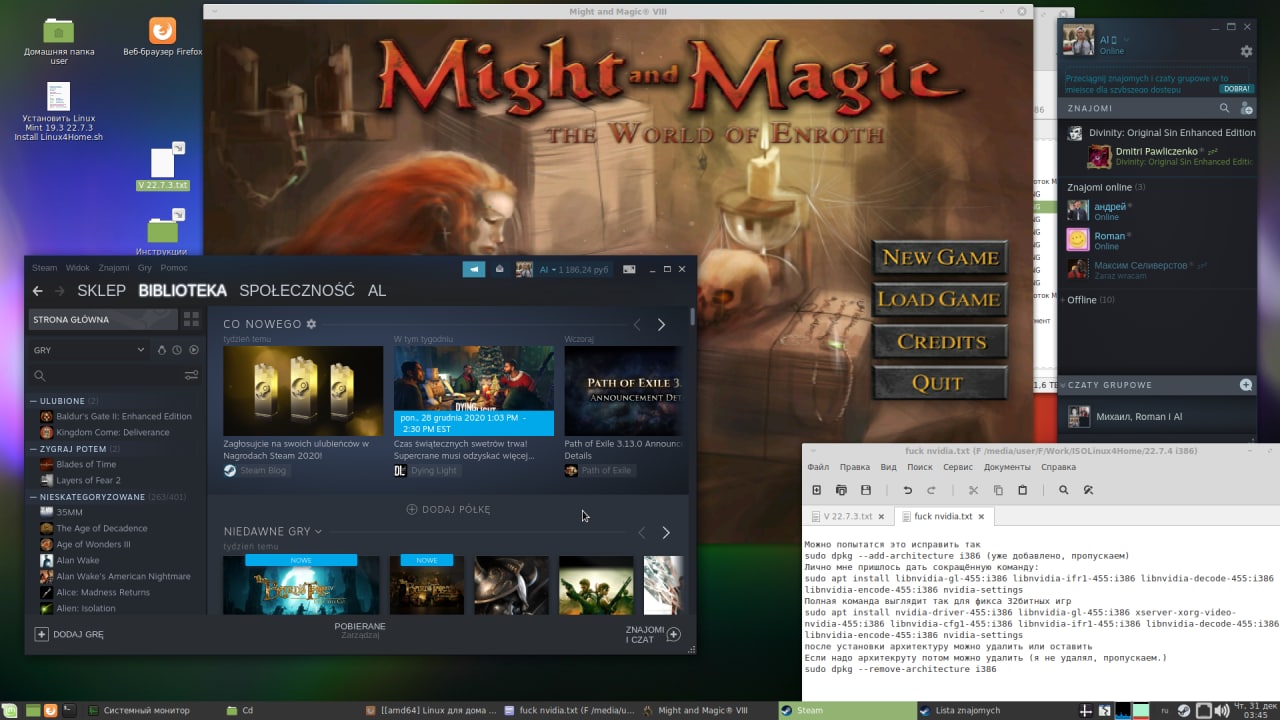This screenshot has height=720, width=1280.
Task: Open the Firefox browser desktop icon
Action: coord(162,31)
